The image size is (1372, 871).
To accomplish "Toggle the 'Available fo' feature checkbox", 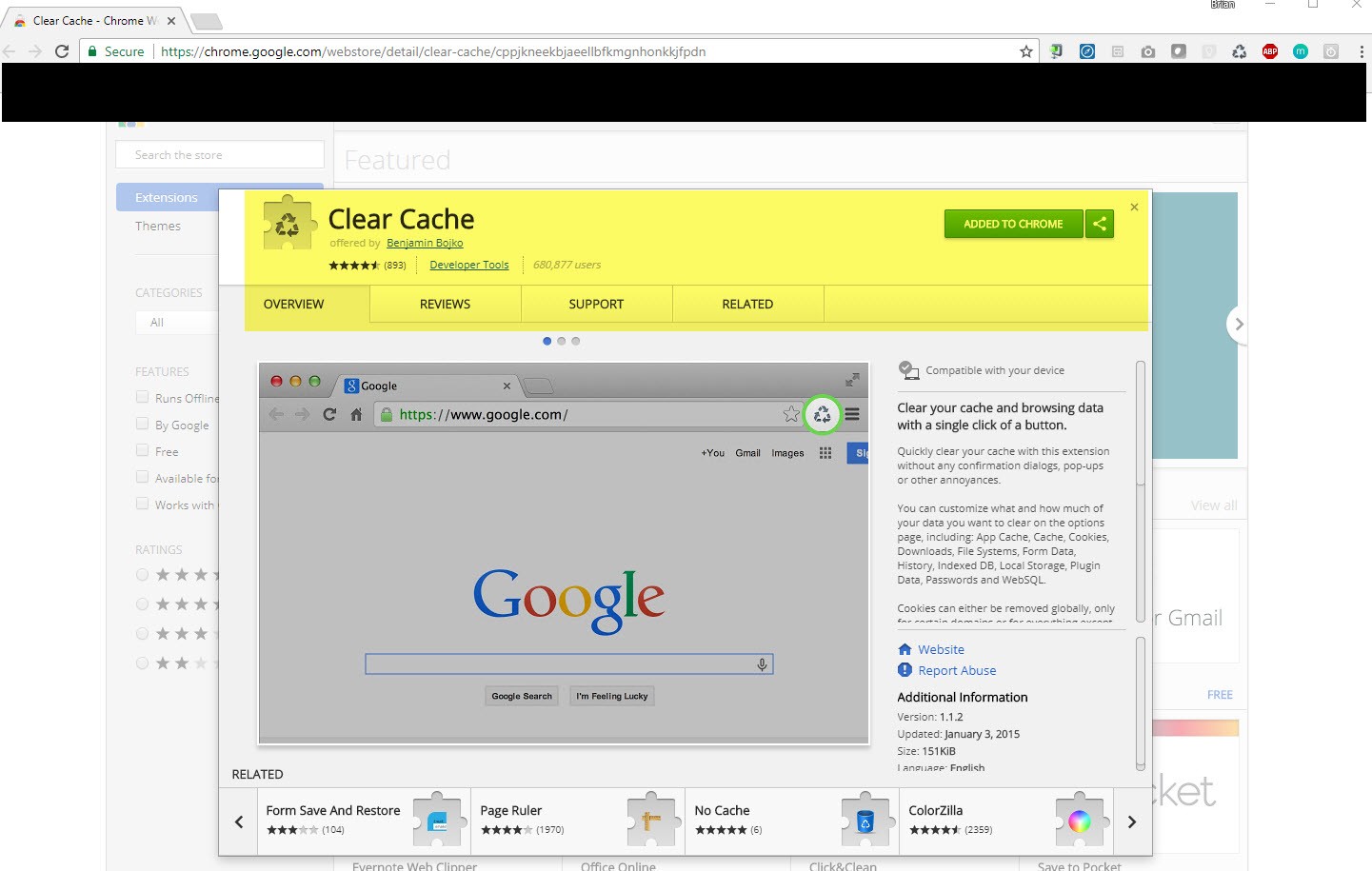I will [142, 477].
